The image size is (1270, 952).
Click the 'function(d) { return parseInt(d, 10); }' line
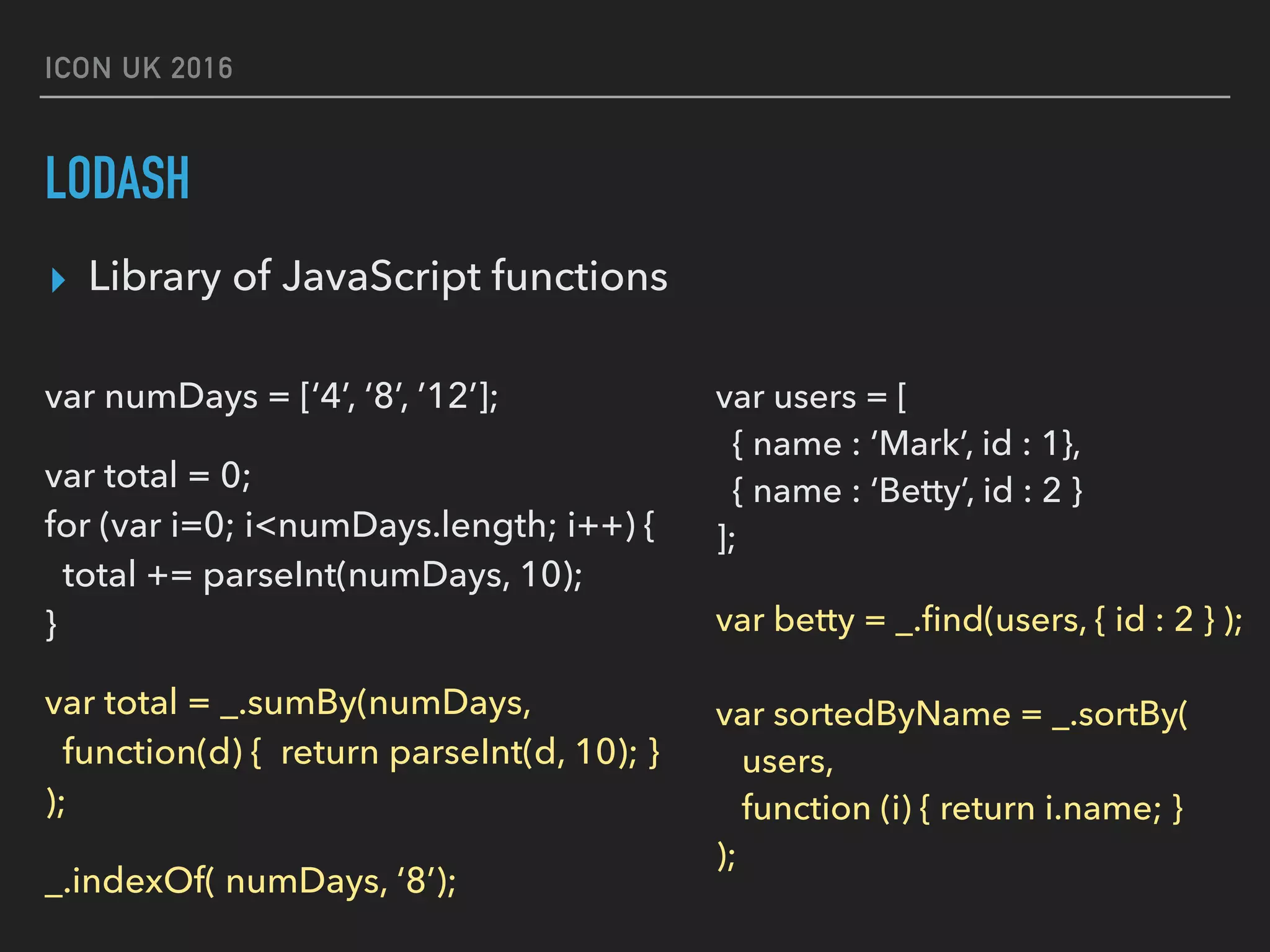click(x=361, y=752)
